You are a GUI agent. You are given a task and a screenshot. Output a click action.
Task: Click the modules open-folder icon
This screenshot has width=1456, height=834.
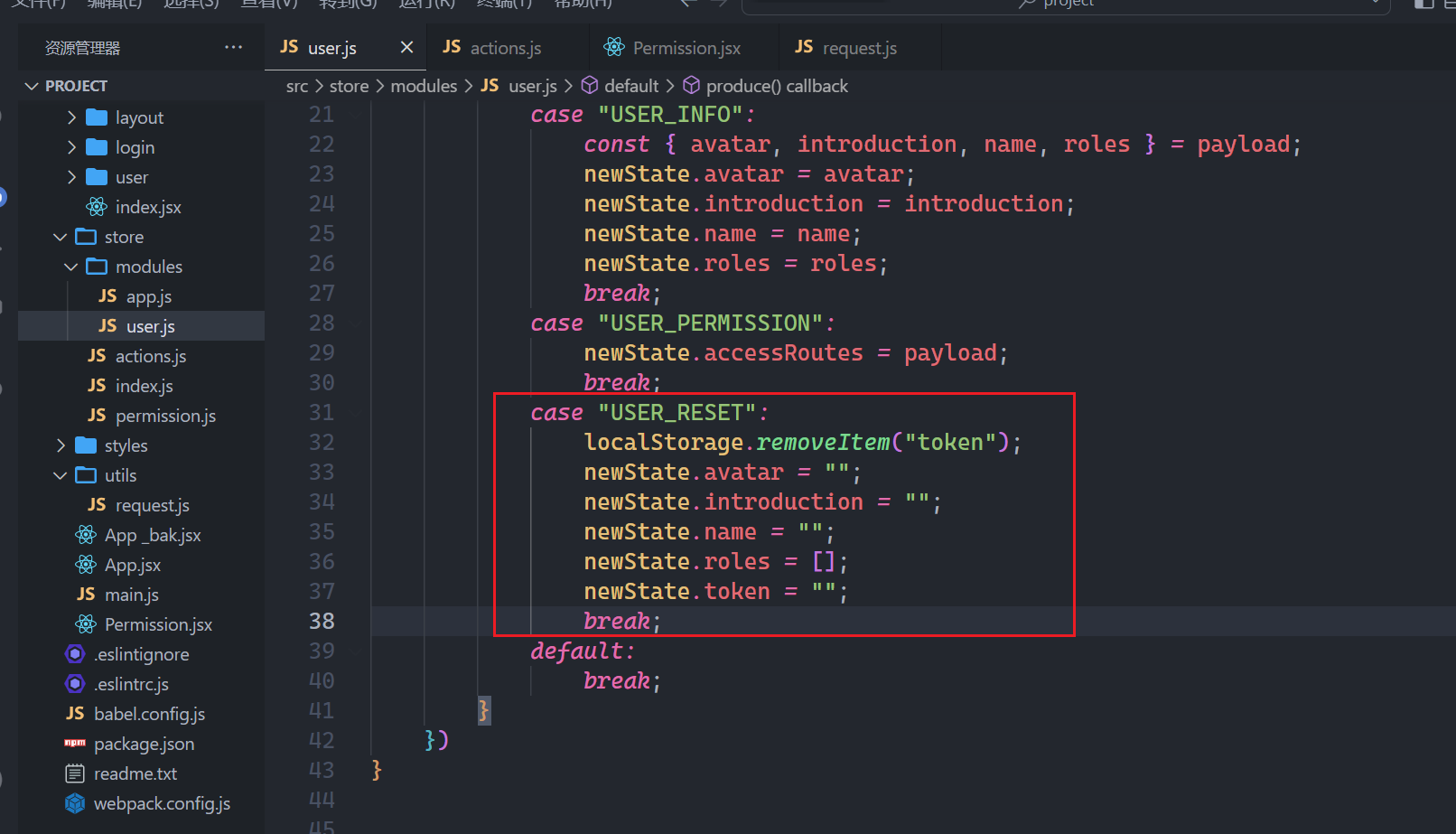pyautogui.click(x=97, y=267)
